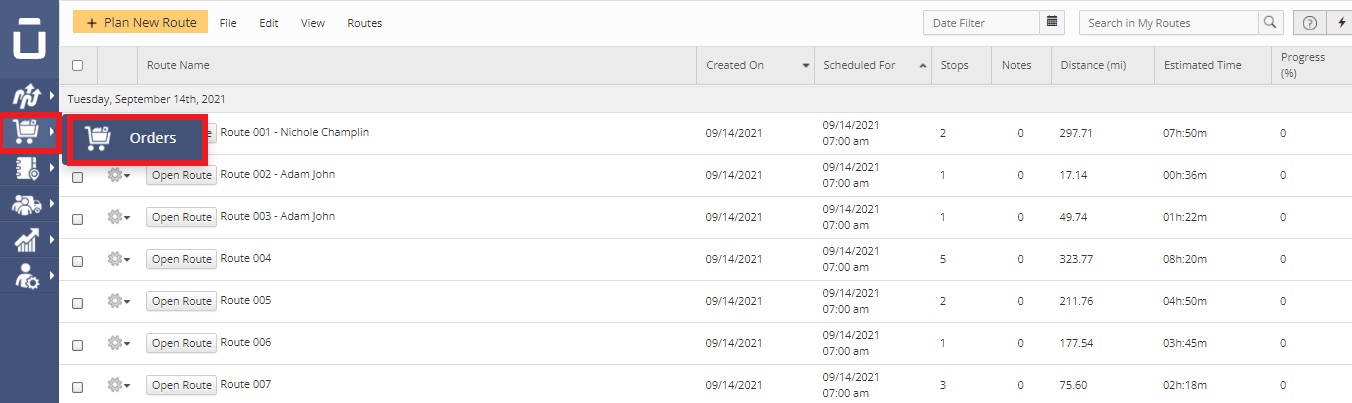
Task: Expand the analytics sidebar submenu arrow
Action: pyautogui.click(x=51, y=240)
